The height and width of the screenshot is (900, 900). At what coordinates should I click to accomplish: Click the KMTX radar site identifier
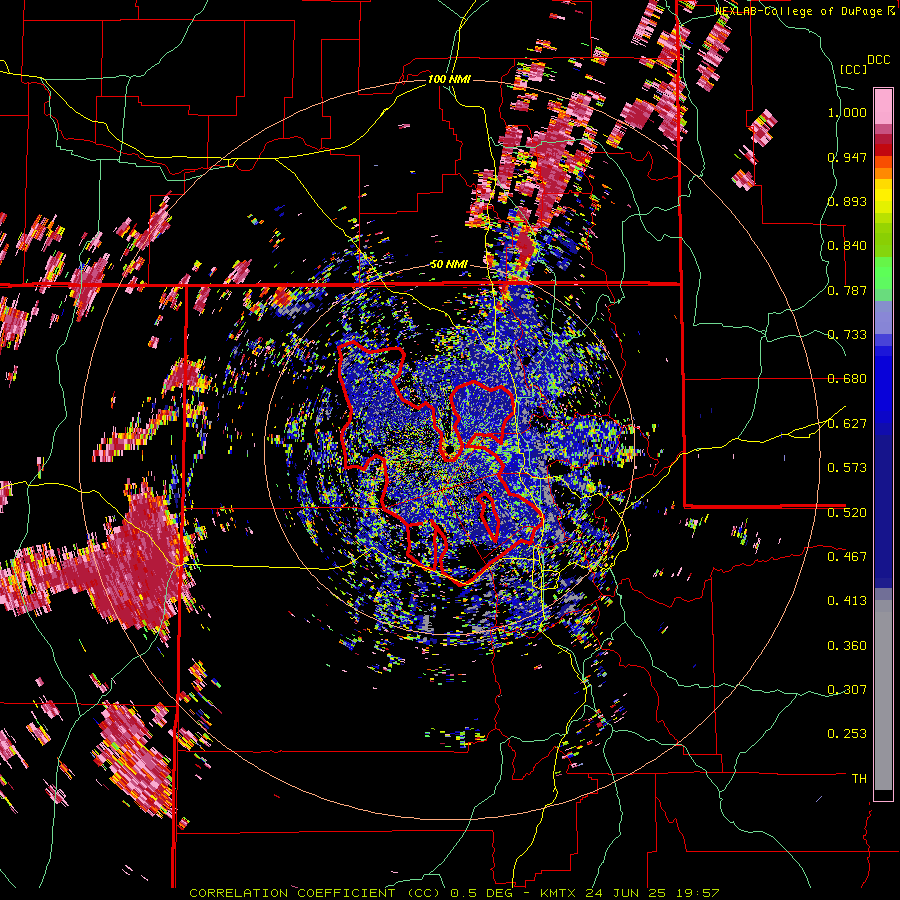(x=560, y=893)
